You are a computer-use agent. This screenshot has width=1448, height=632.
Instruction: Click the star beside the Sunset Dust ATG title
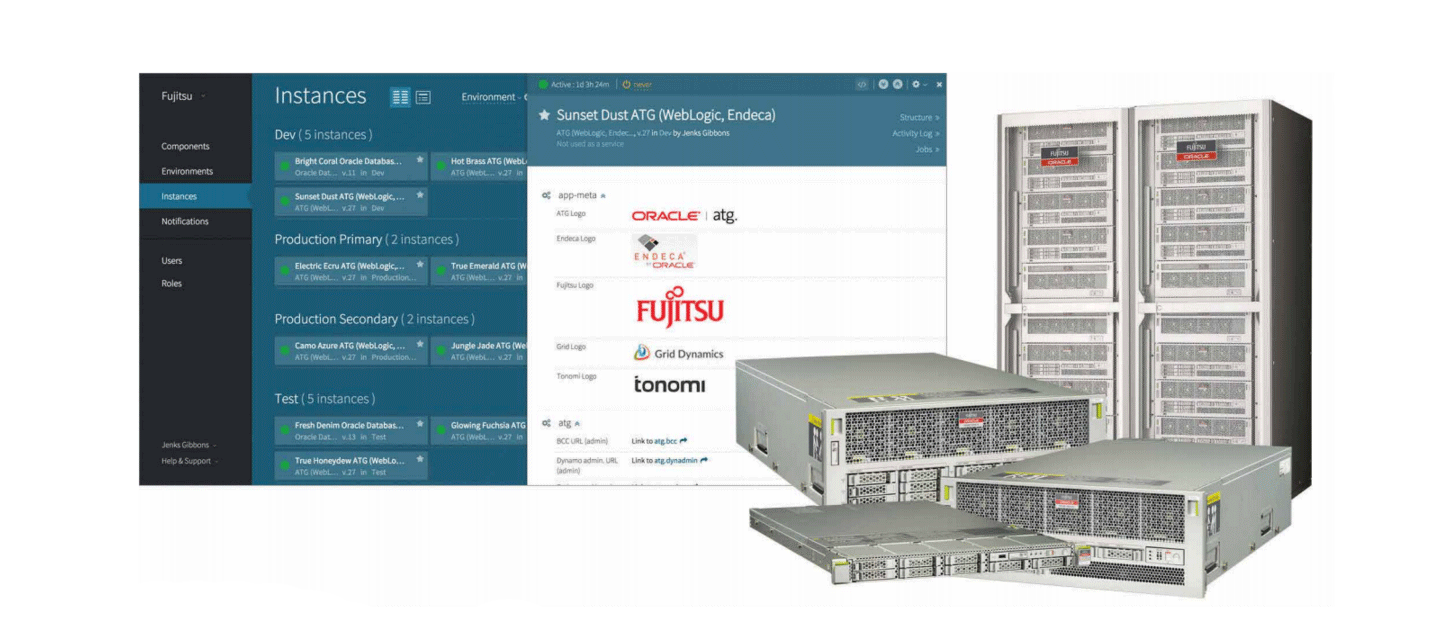pos(545,115)
